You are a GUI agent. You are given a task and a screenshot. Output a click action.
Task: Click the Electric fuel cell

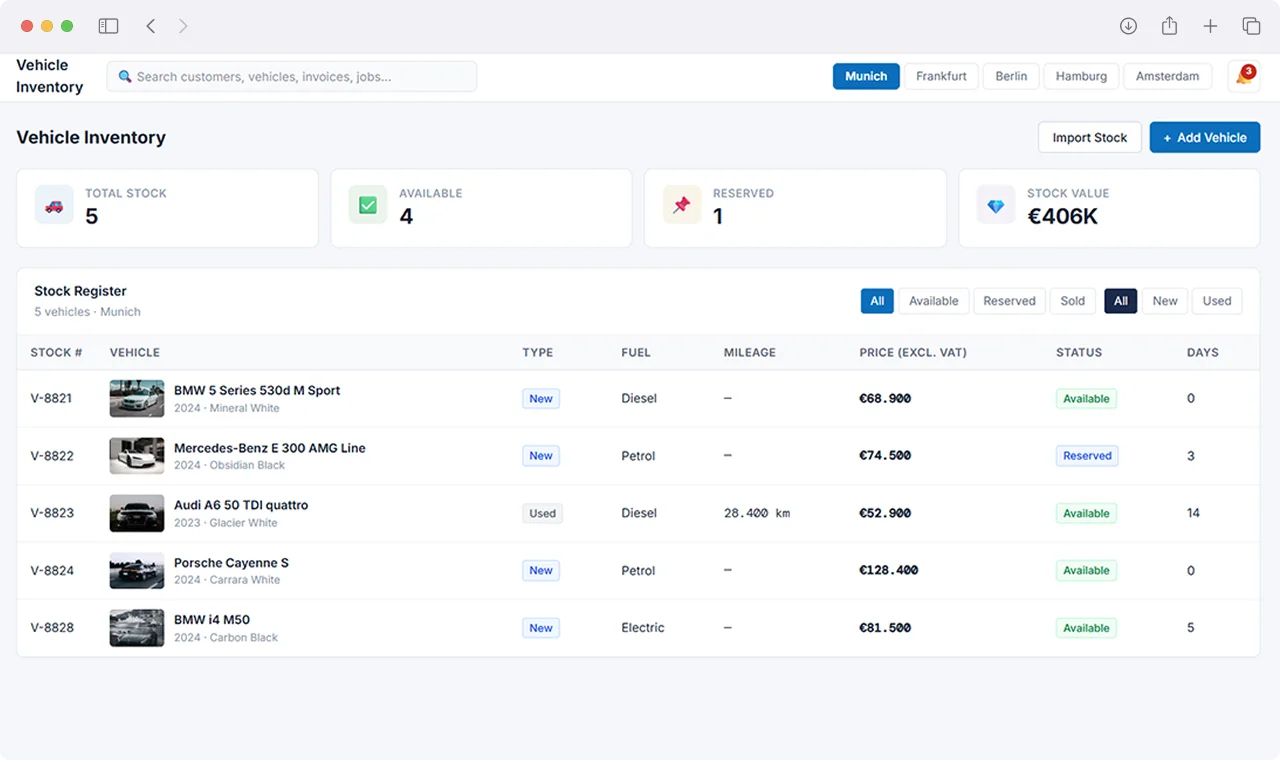(x=643, y=628)
